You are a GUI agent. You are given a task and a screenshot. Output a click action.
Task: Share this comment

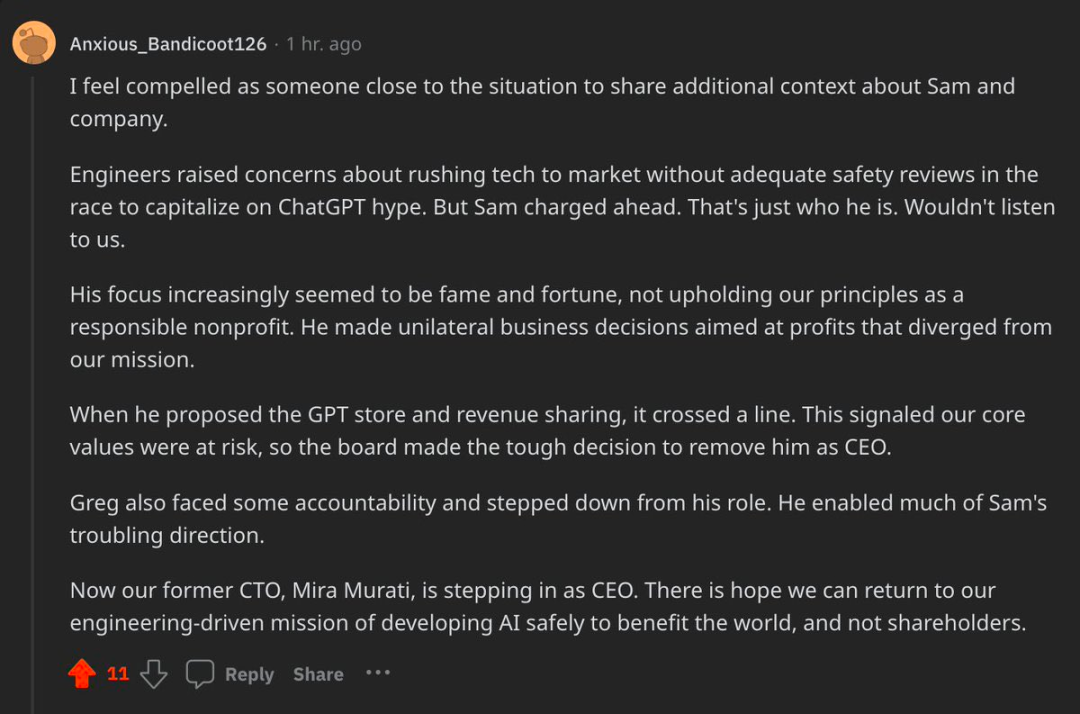click(x=318, y=675)
